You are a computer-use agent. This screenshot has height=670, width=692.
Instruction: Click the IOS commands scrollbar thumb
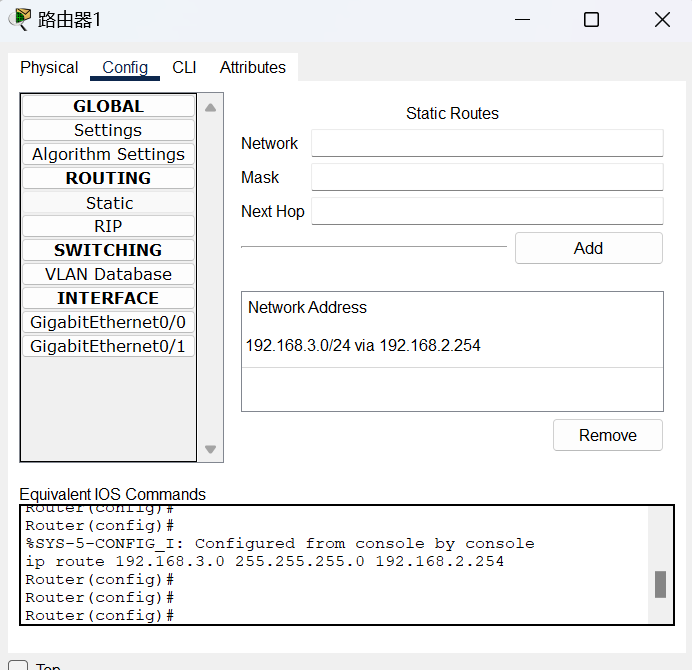coord(660,584)
